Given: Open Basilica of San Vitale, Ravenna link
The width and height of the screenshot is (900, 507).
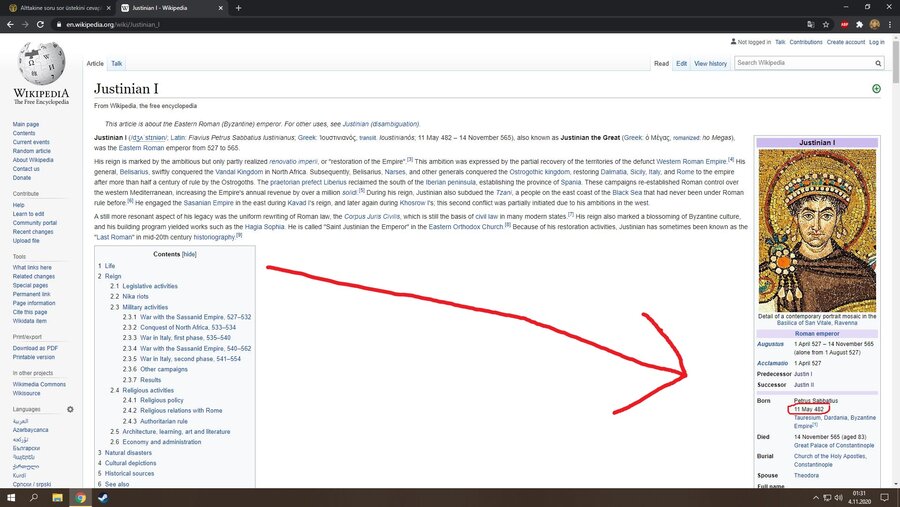Looking at the screenshot, I should tap(817, 323).
